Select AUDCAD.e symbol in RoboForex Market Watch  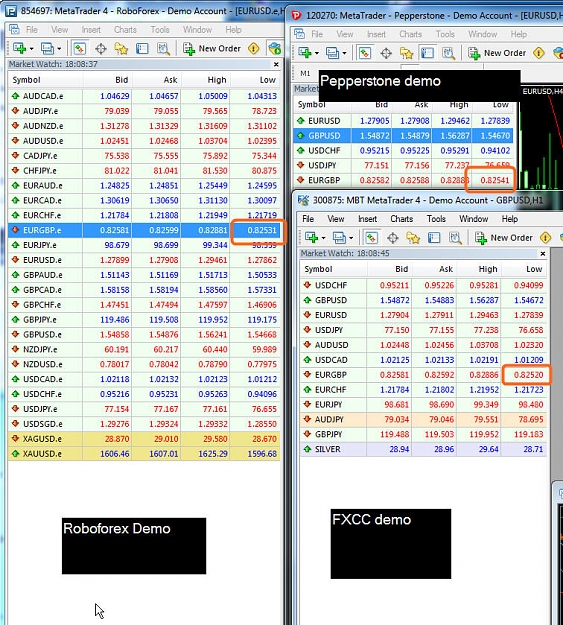pyautogui.click(x=43, y=96)
